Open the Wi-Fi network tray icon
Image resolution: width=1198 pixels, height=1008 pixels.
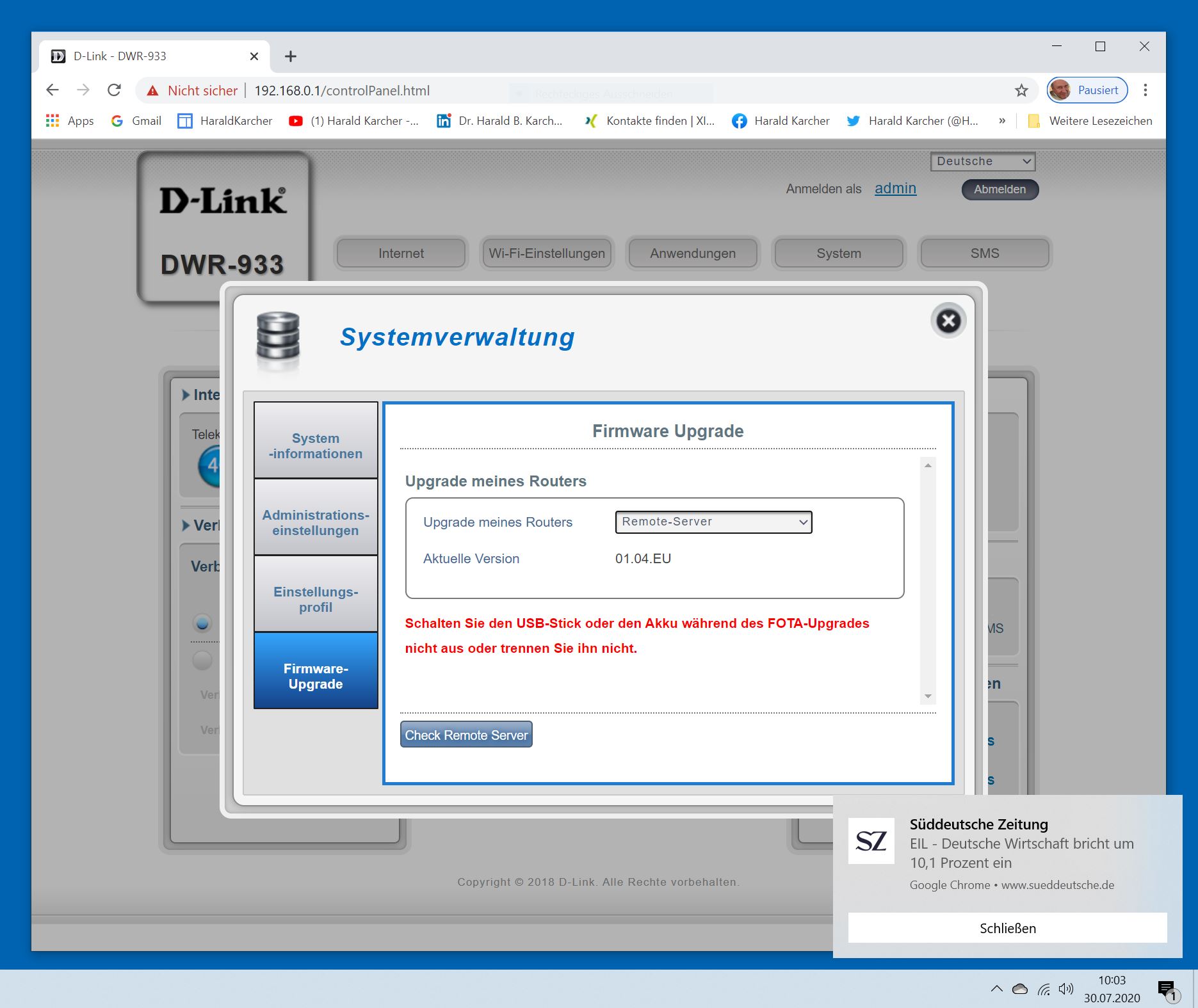click(x=1044, y=989)
